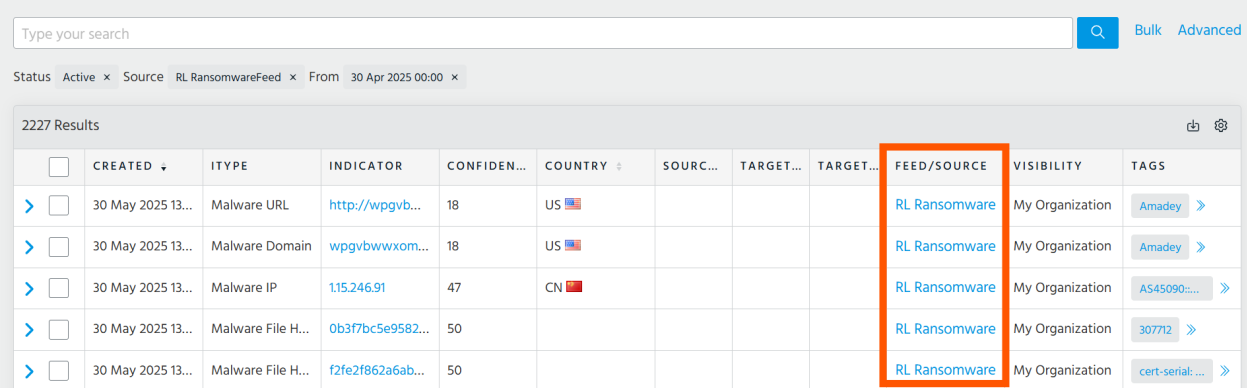Open the 1.15.246.91 indicator link

(357, 287)
